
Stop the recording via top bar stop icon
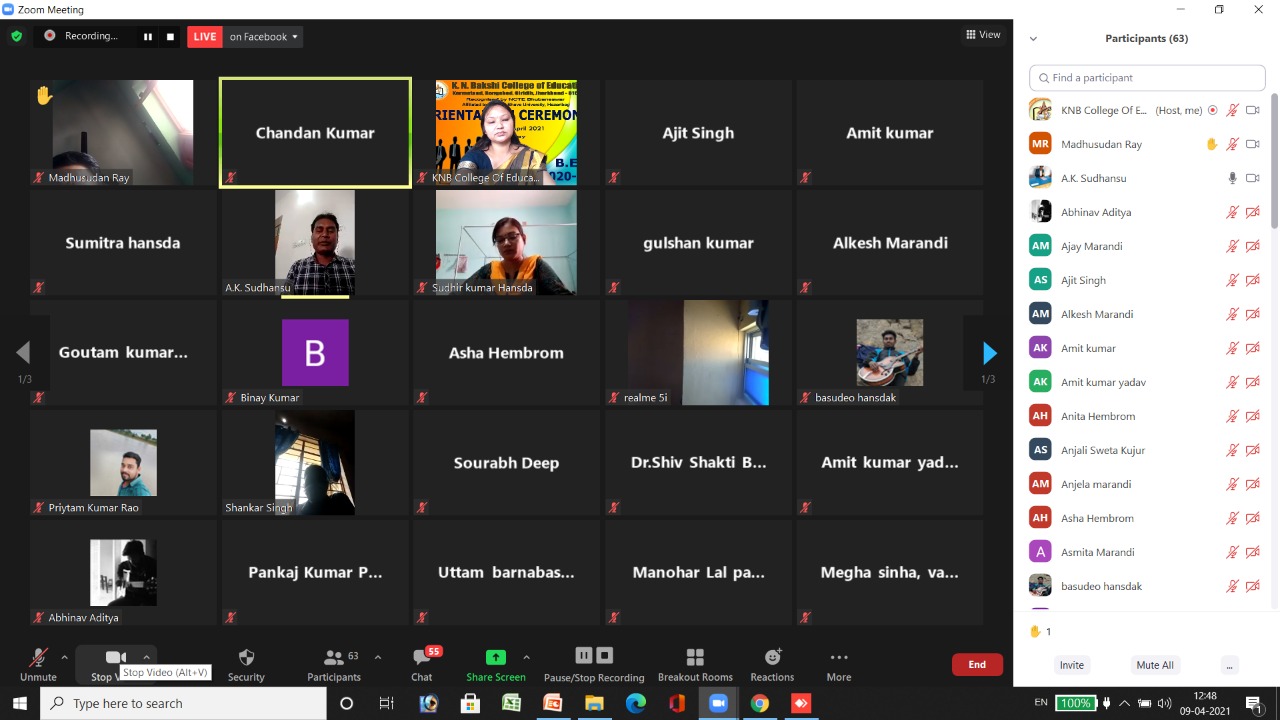click(170, 37)
